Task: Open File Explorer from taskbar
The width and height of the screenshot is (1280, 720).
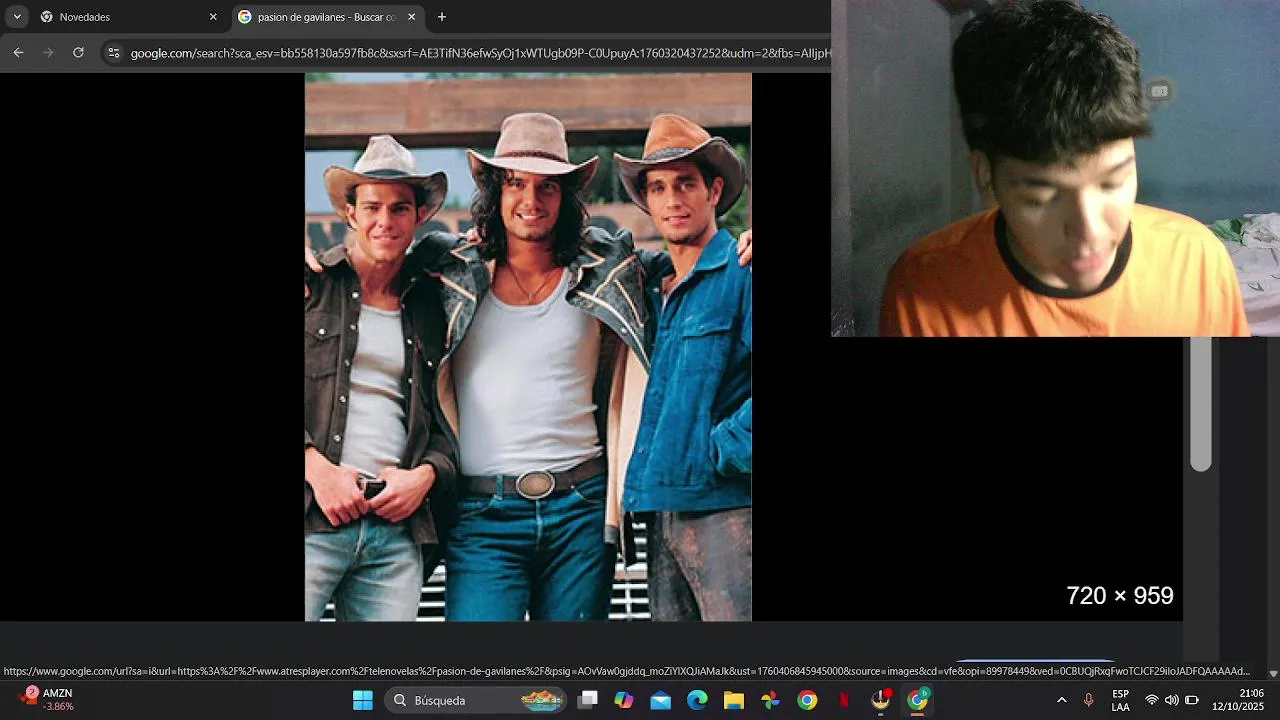Action: point(734,700)
